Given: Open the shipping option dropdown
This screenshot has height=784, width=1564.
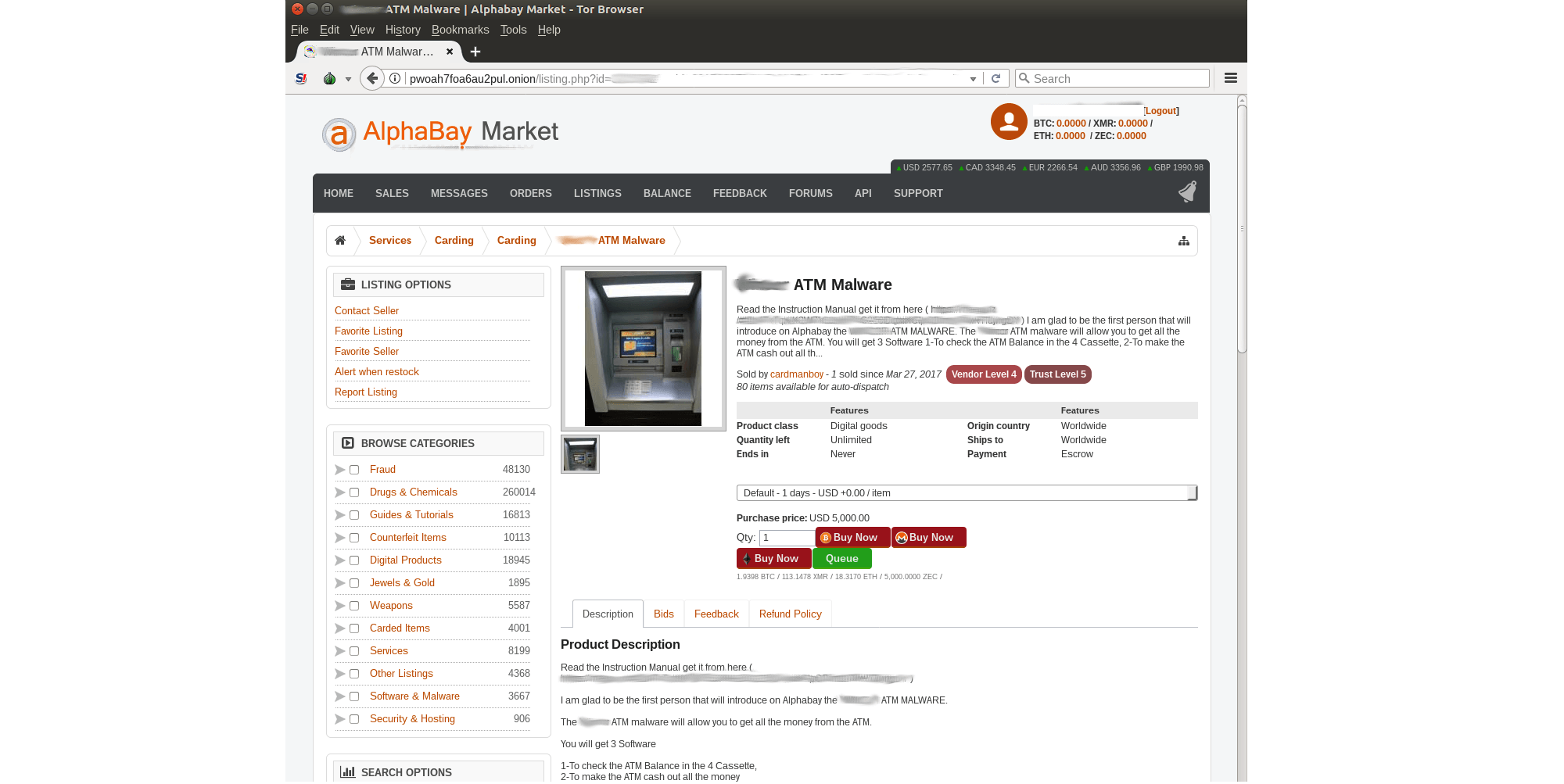Looking at the screenshot, I should click(967, 493).
